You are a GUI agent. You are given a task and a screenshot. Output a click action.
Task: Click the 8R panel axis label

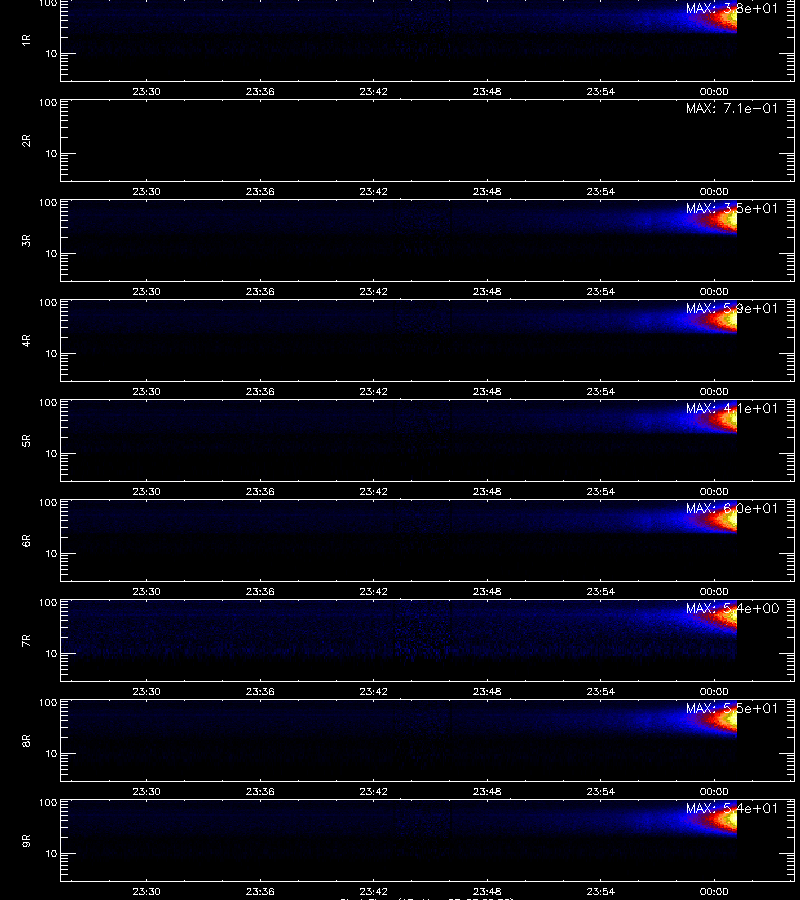coord(26,740)
